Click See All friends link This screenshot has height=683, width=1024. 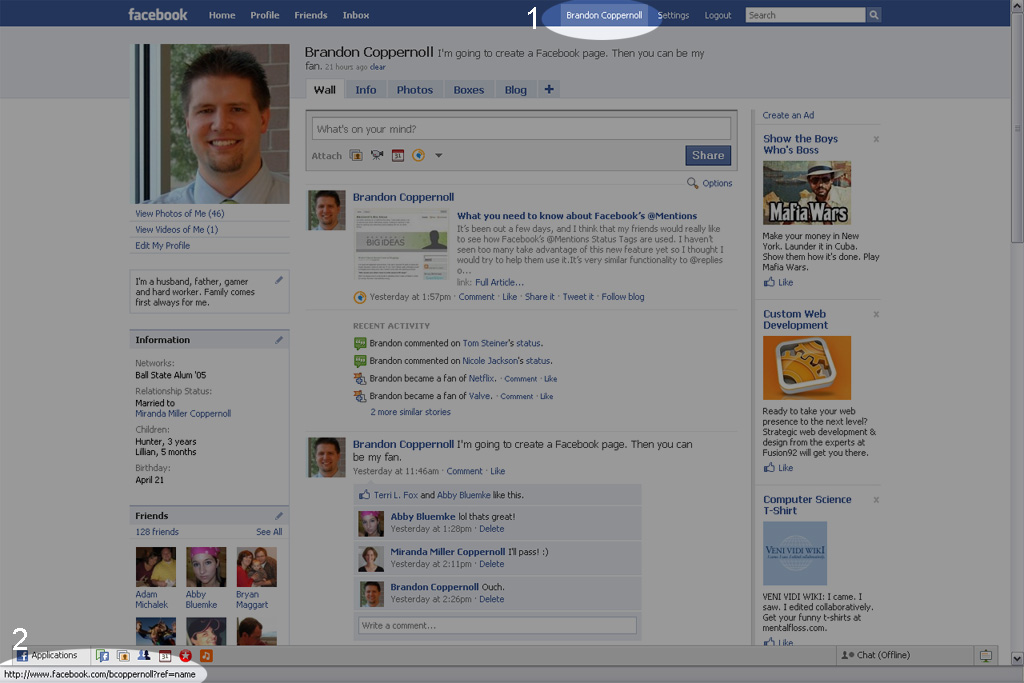tap(269, 532)
